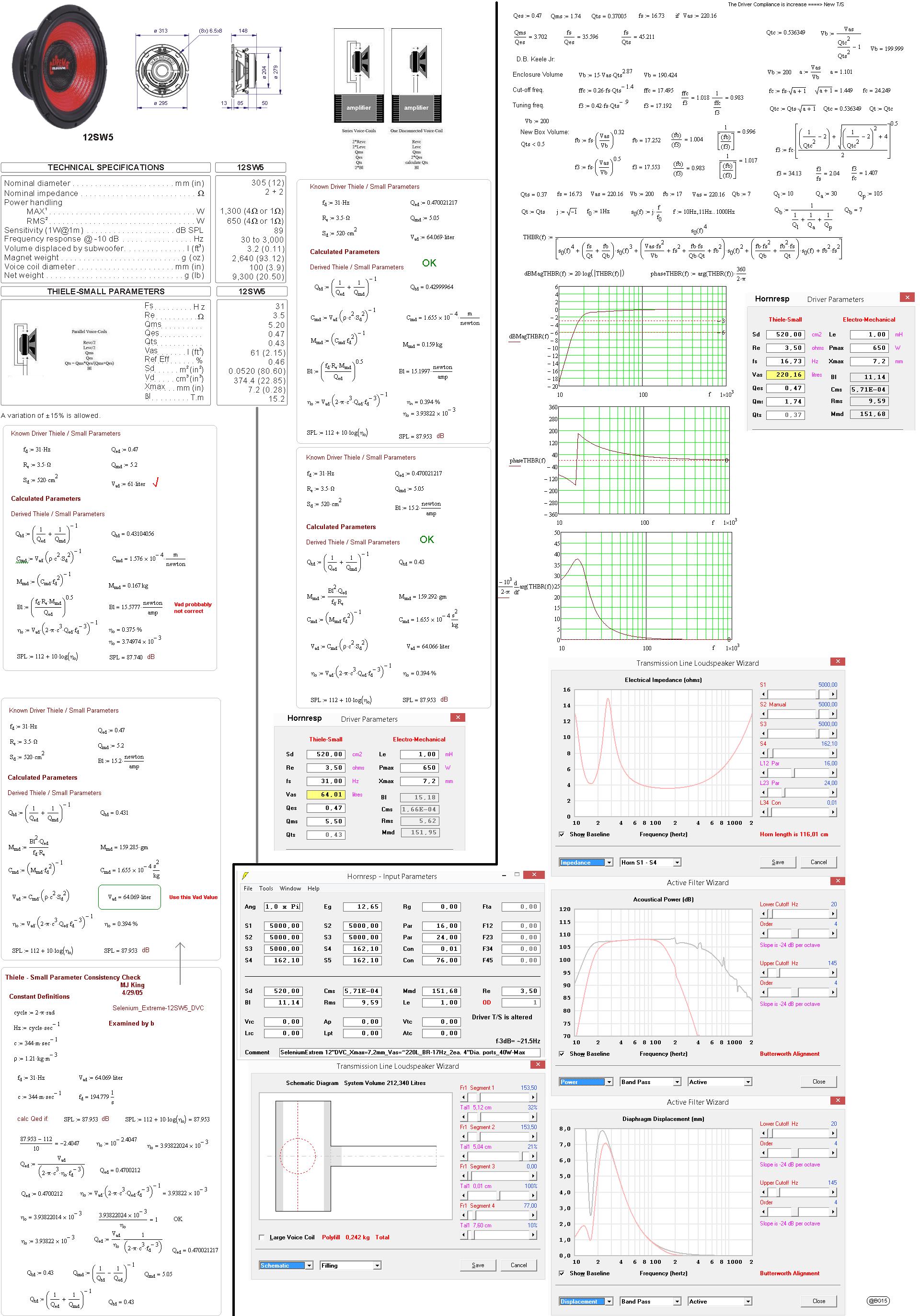
Task: Click the highlighted Vas field showing 64,01
Action: coord(325,795)
